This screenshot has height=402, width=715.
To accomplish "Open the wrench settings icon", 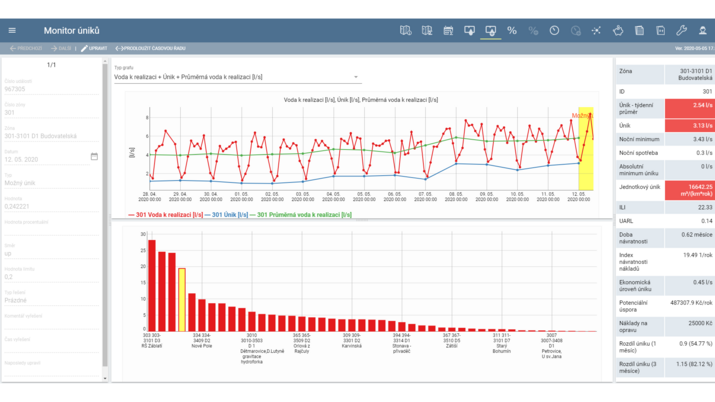I will pos(682,31).
